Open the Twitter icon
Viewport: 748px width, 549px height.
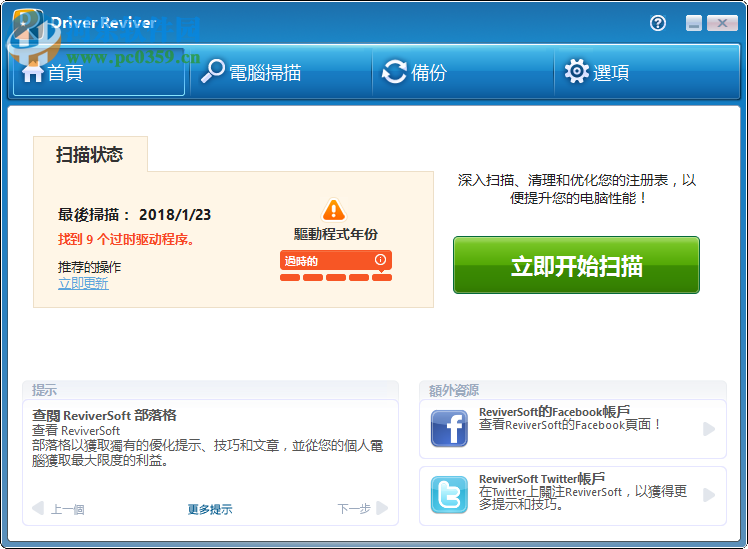(449, 495)
